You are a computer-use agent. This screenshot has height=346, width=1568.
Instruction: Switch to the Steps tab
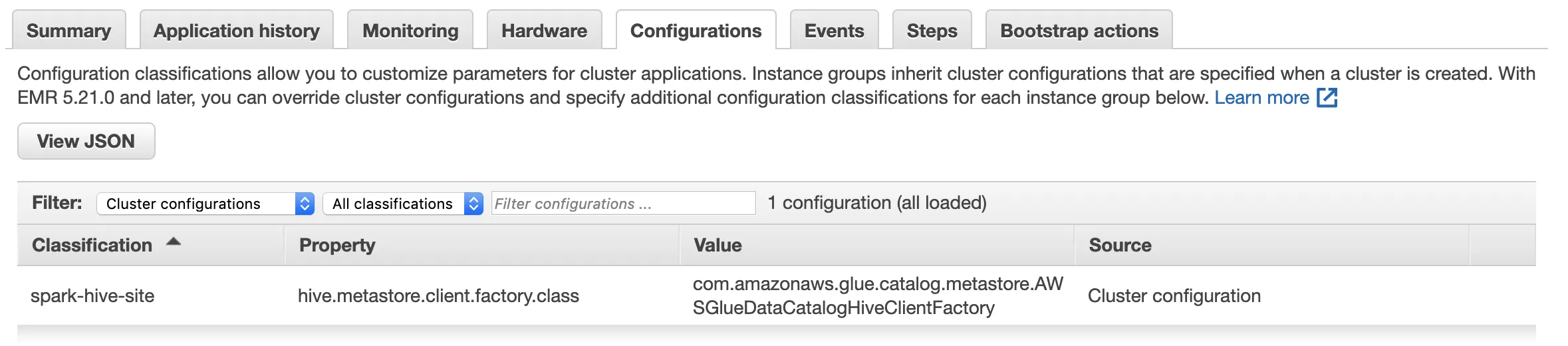tap(932, 31)
